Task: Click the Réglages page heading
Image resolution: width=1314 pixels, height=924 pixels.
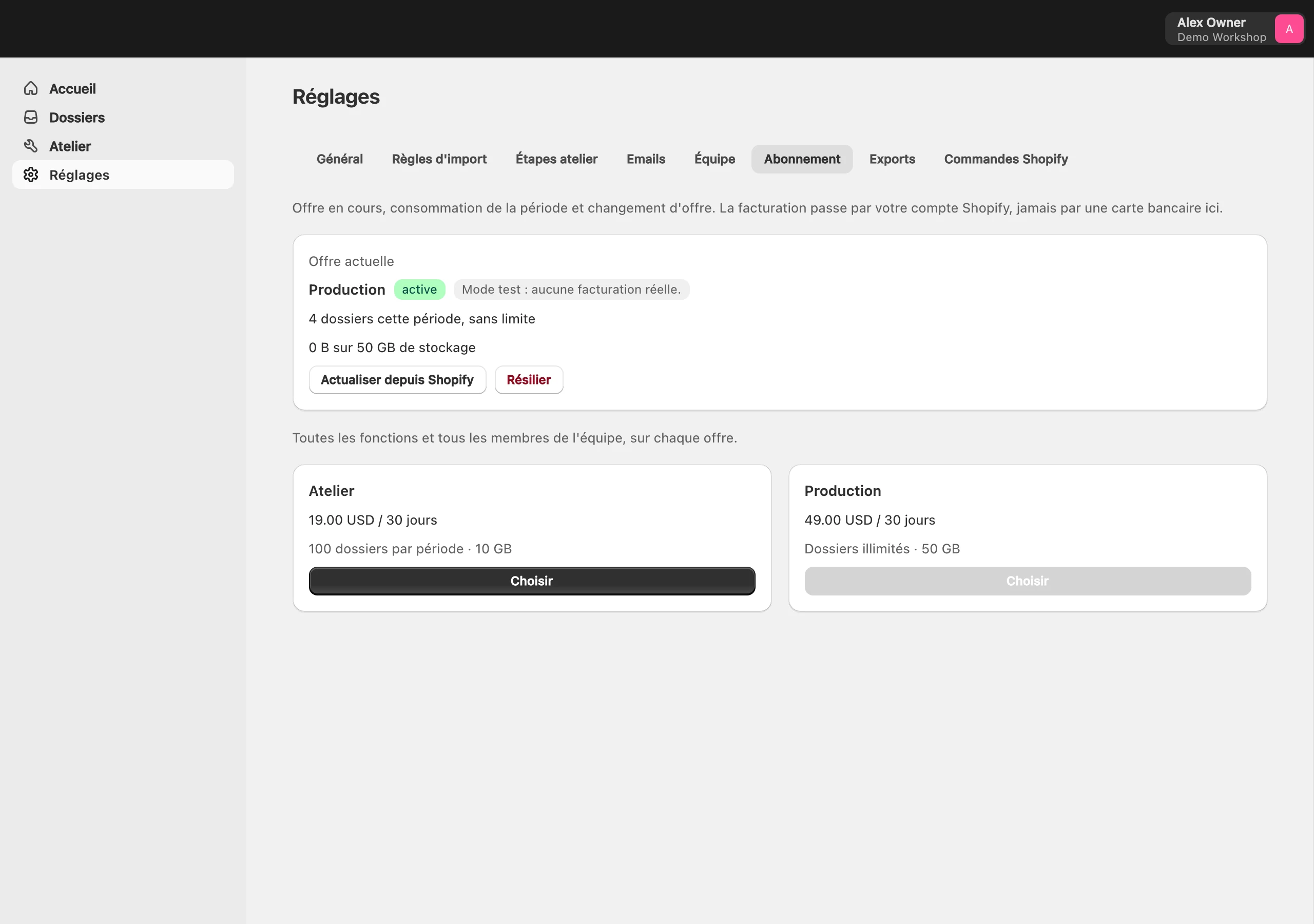Action: [x=336, y=97]
